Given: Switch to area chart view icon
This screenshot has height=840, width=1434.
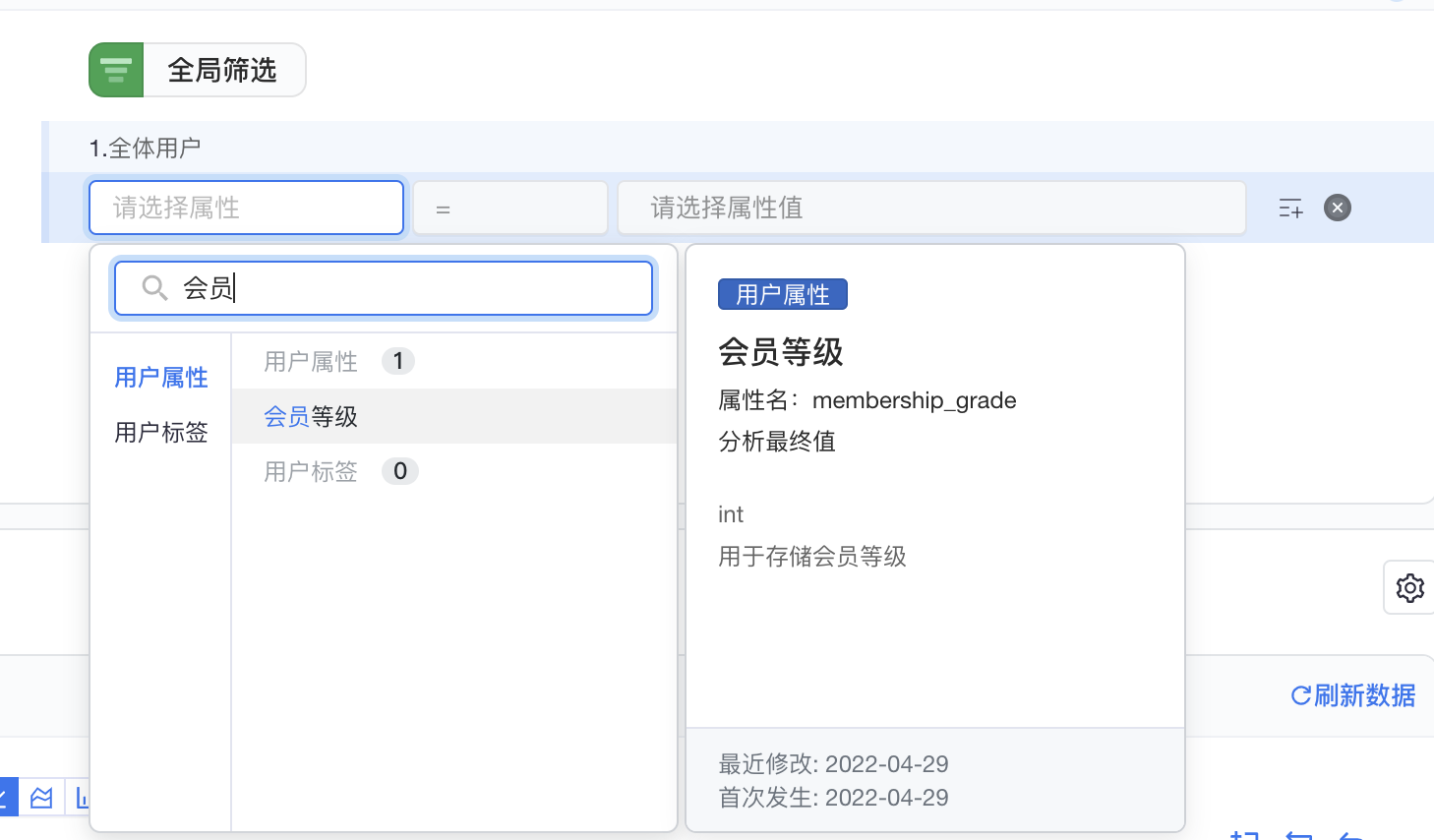Looking at the screenshot, I should pyautogui.click(x=41, y=797).
